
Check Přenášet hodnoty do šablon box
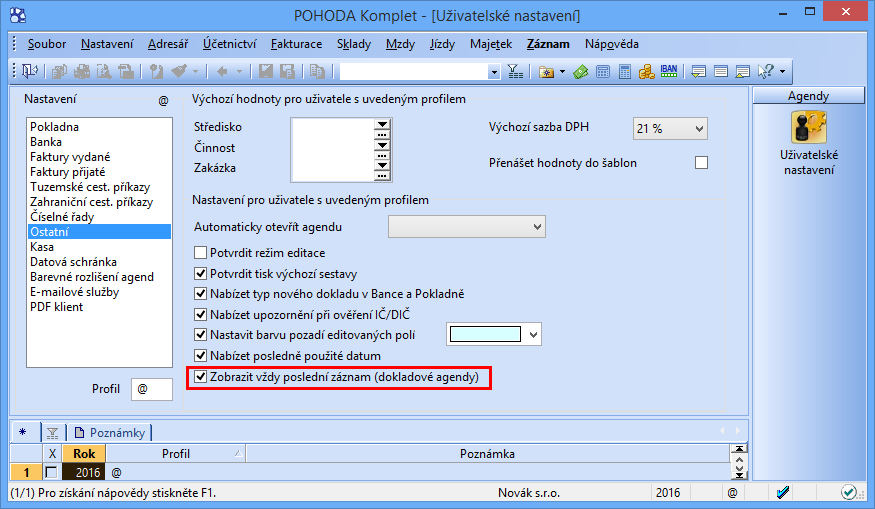701,162
